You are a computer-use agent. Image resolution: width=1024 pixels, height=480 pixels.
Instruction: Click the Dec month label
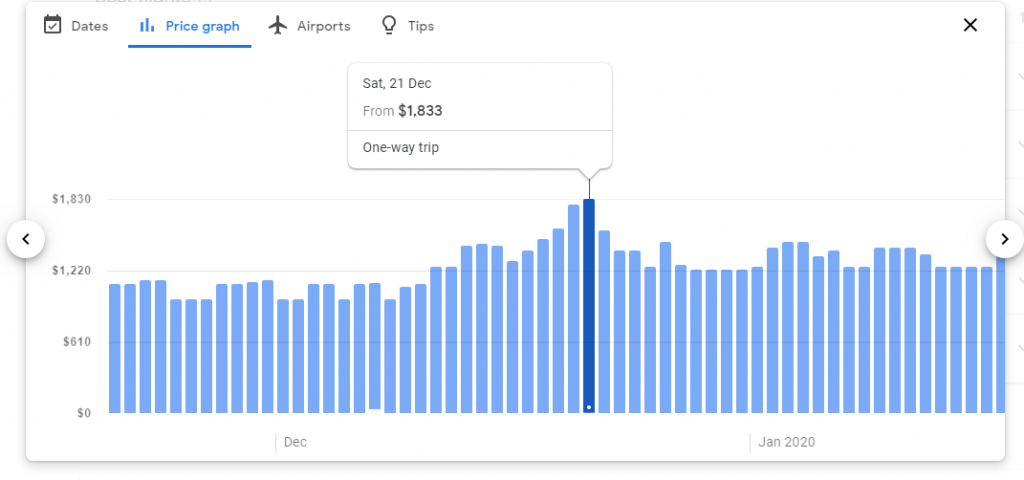pyautogui.click(x=295, y=442)
